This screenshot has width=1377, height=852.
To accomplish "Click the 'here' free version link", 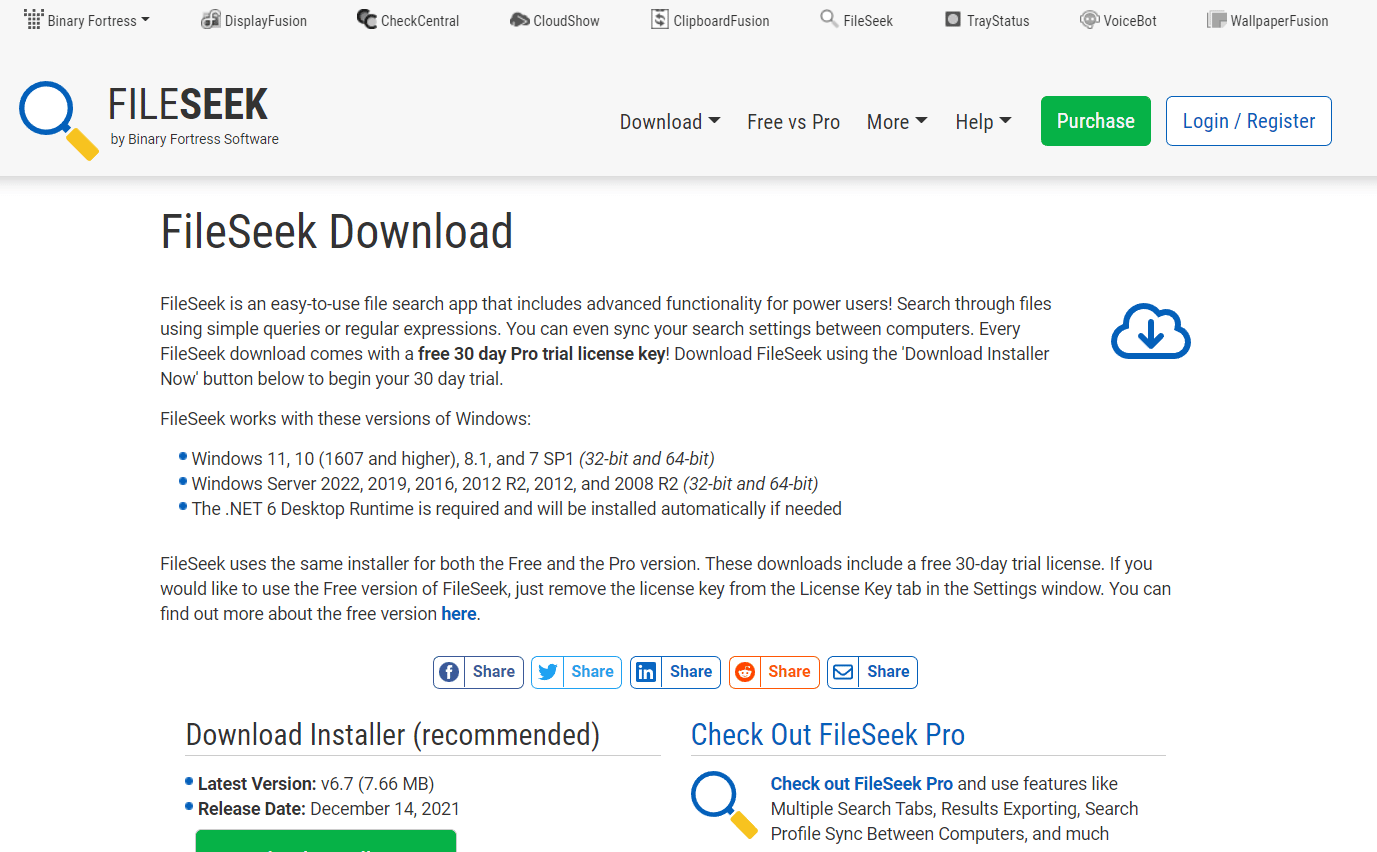I will 459,614.
